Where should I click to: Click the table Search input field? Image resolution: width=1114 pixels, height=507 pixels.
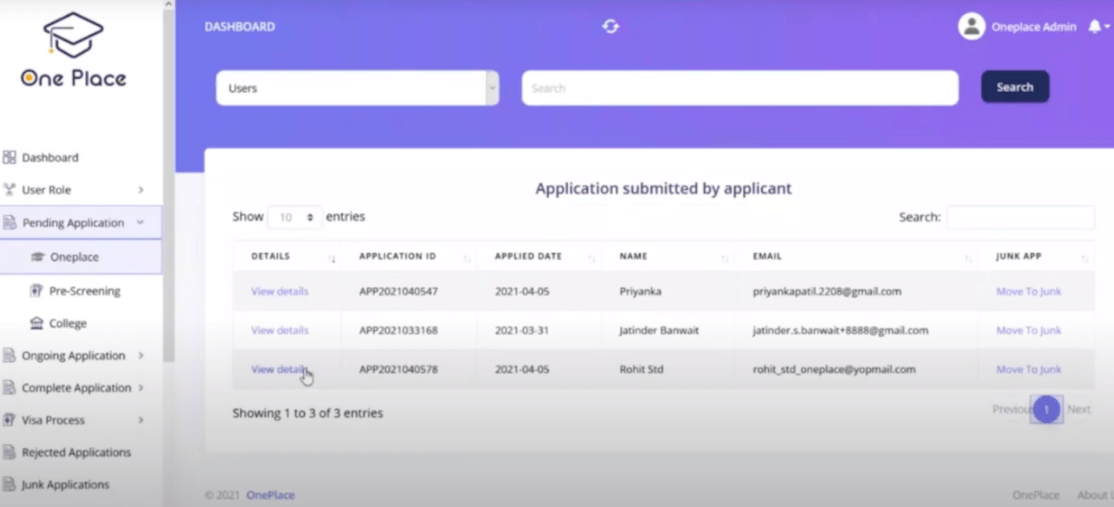pos(1020,217)
